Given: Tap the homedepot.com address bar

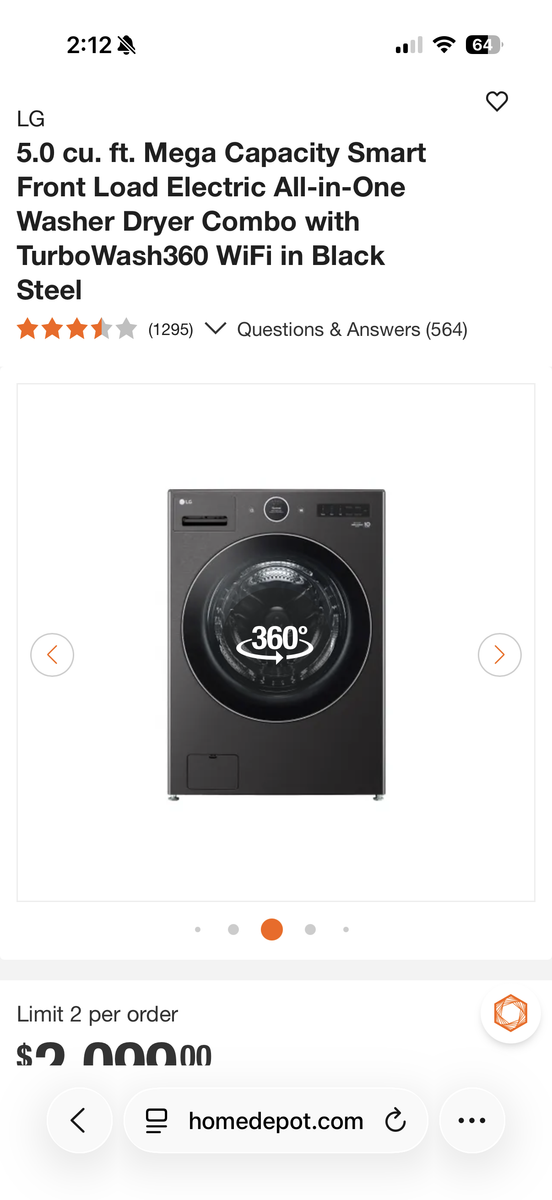Looking at the screenshot, I should 276,1120.
